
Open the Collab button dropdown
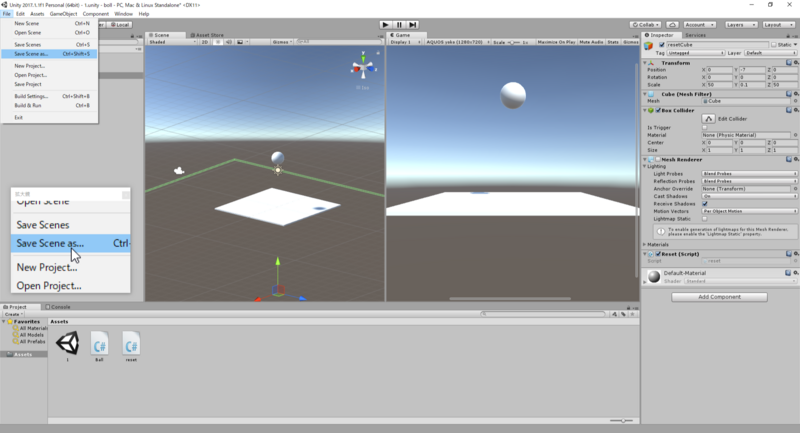click(646, 24)
